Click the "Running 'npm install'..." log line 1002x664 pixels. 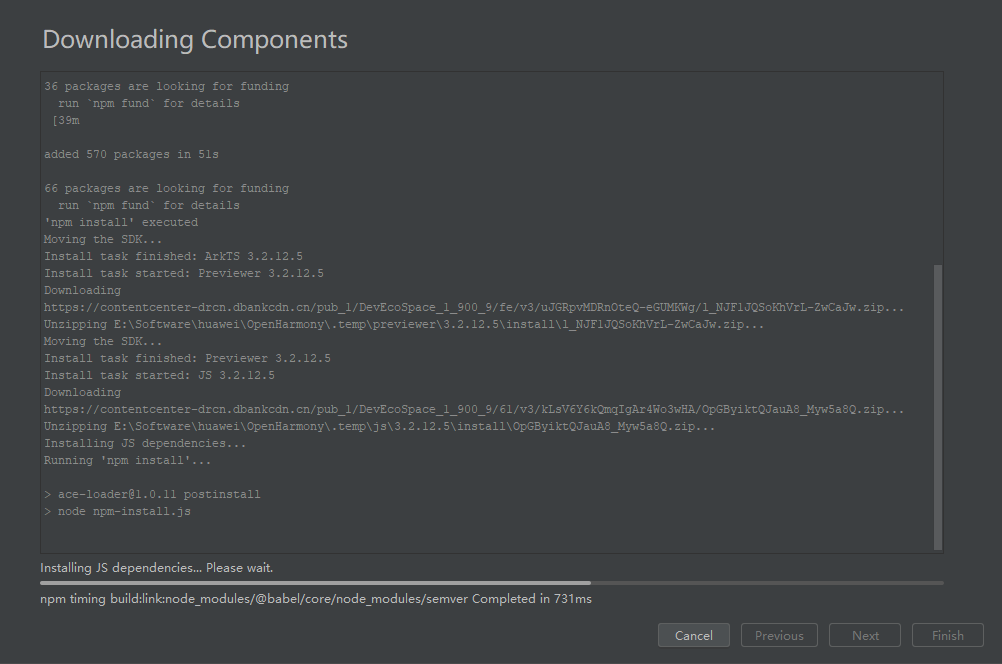pos(128,461)
